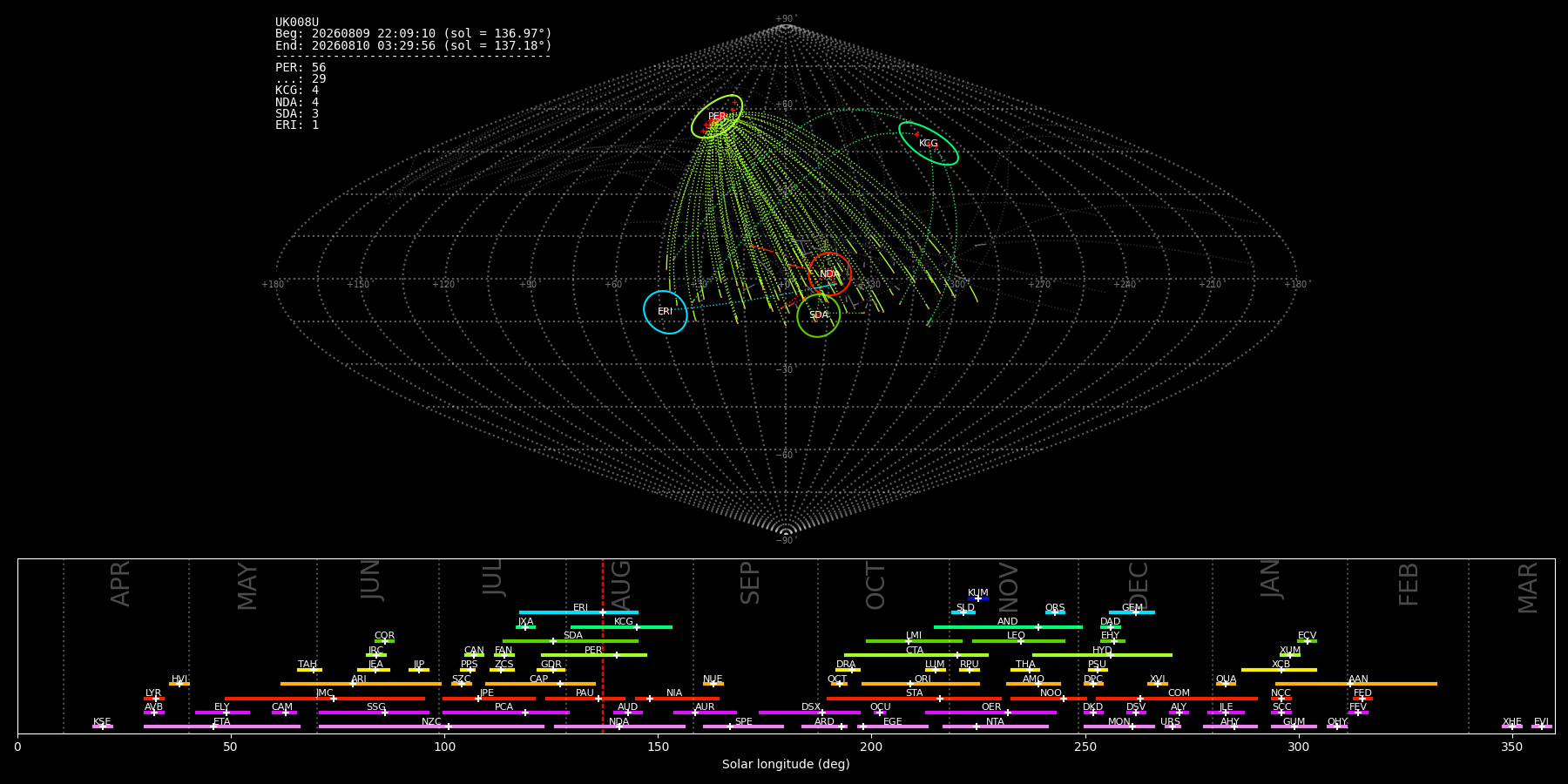Image resolution: width=1568 pixels, height=784 pixels.
Task: Click the red dashed current solar longitude line
Action: [x=602, y=645]
